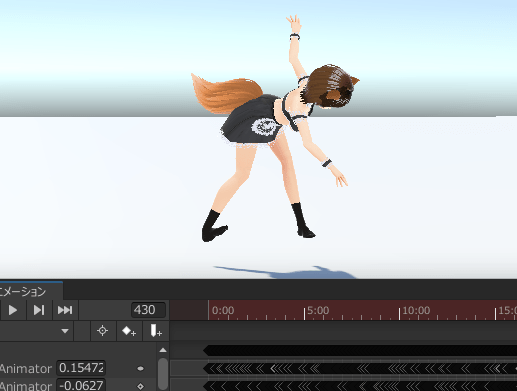Click the property list scroll up arrow

163,350
